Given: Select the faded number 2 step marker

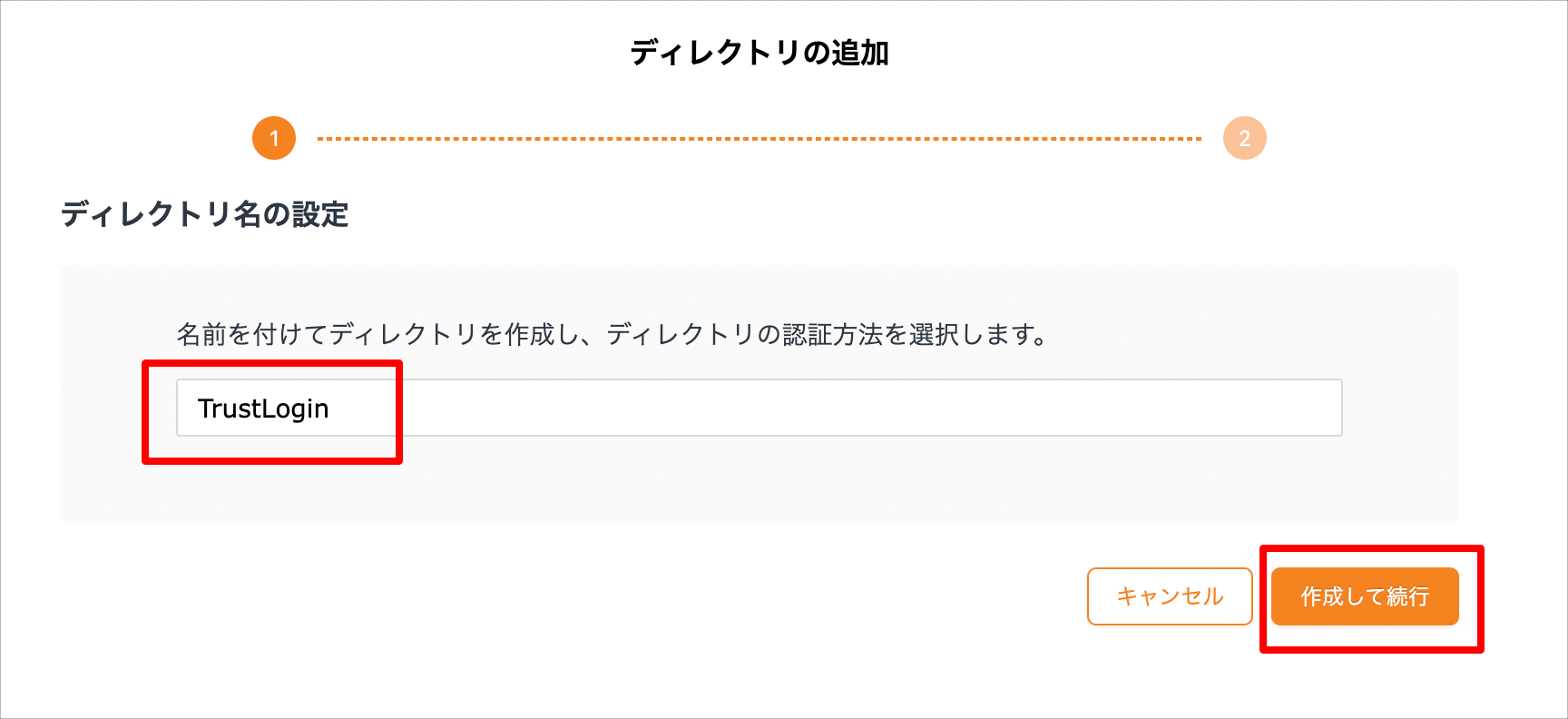Looking at the screenshot, I should pyautogui.click(x=1245, y=138).
